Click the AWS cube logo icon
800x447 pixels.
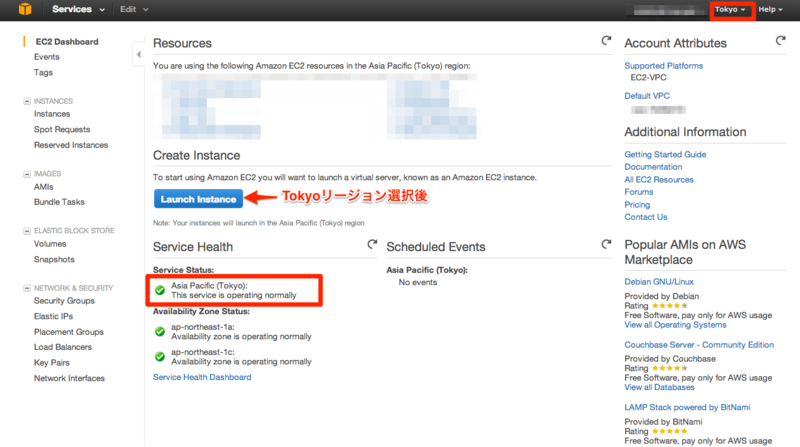(24, 9)
